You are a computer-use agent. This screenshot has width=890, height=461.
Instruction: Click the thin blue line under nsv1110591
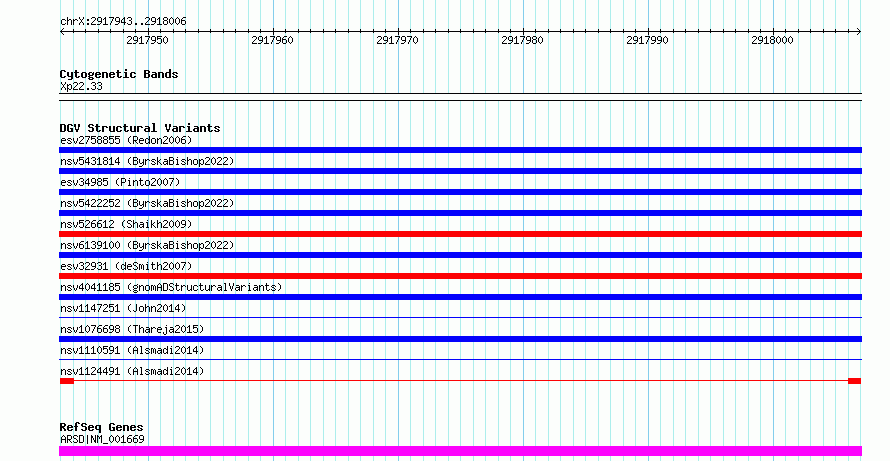coord(460,360)
